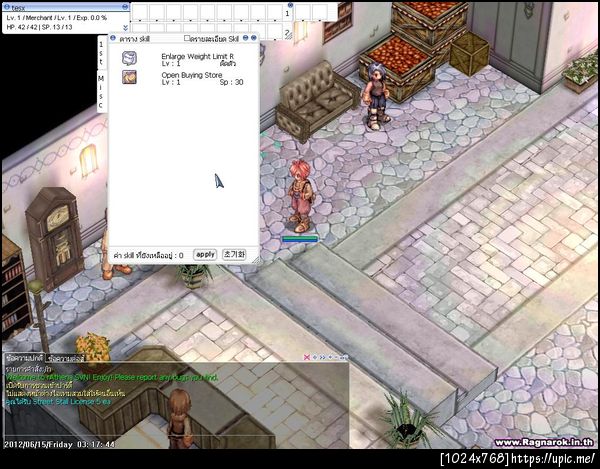Click the pink-haired merchant player character

click(x=301, y=196)
